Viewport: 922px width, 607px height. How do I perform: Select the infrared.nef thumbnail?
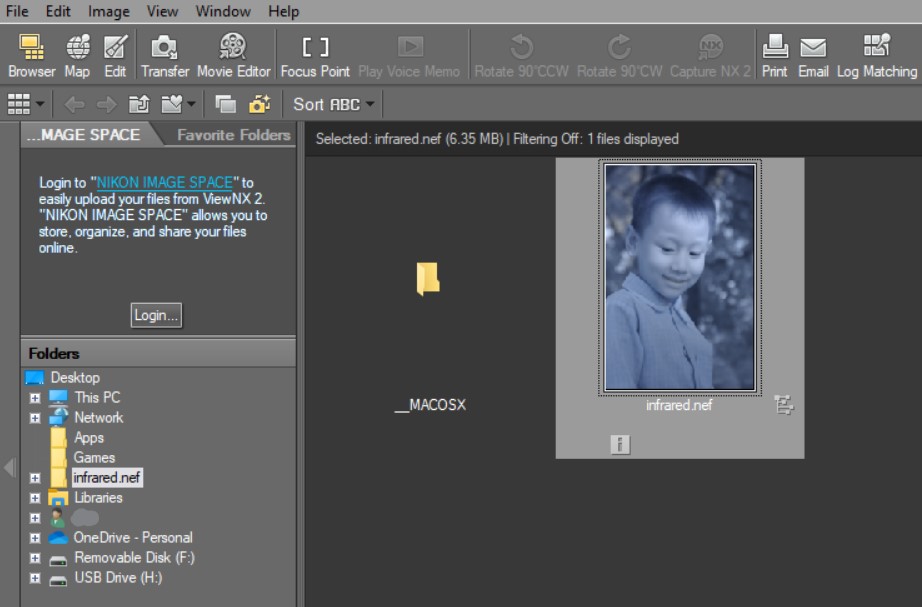point(680,280)
